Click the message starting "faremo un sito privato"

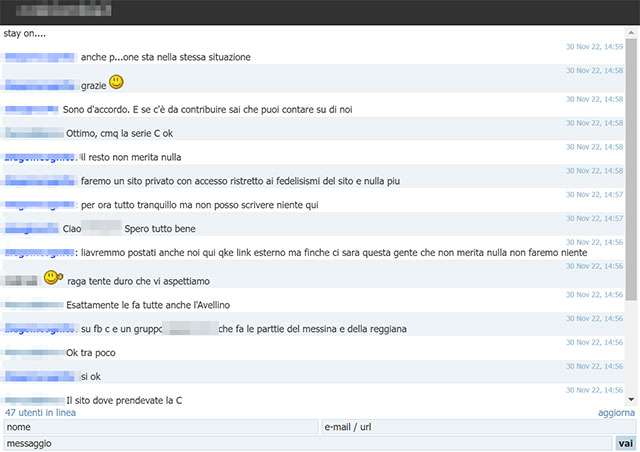pos(241,181)
